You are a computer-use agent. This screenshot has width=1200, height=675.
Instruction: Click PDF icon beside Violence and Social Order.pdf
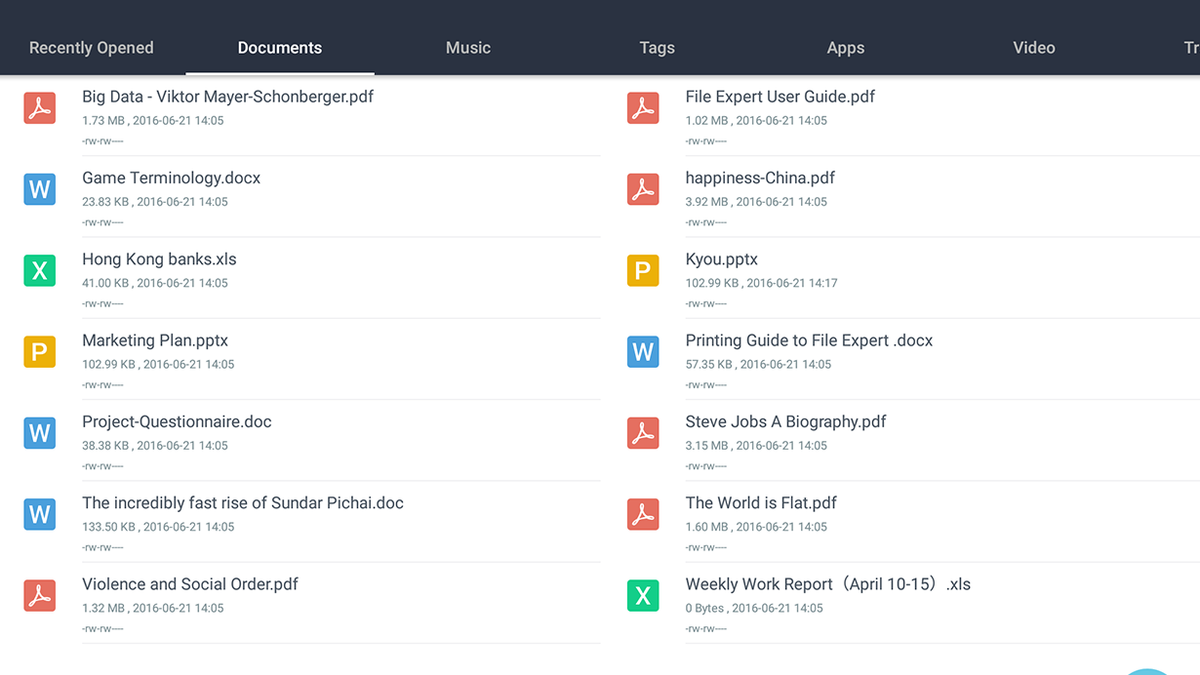coord(40,594)
